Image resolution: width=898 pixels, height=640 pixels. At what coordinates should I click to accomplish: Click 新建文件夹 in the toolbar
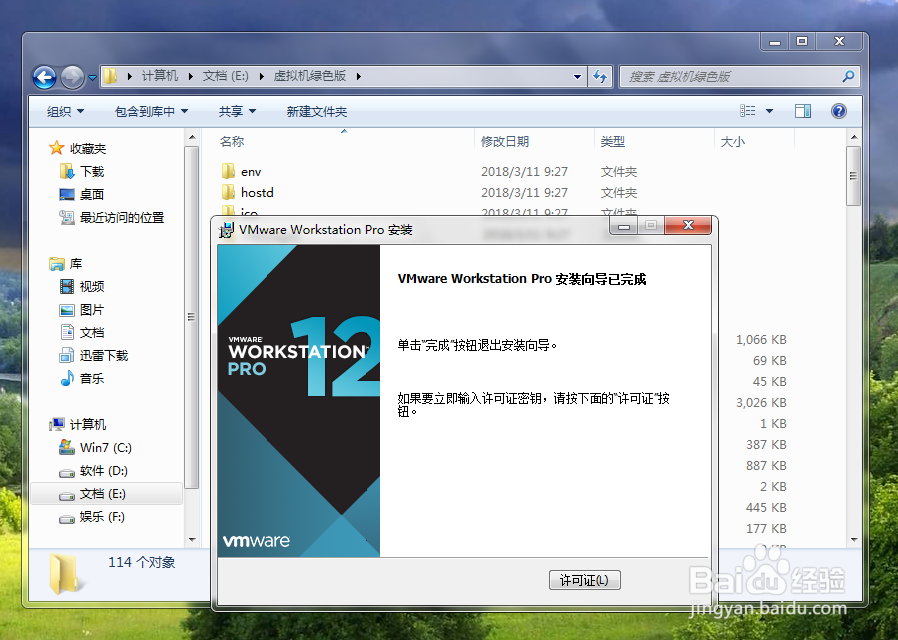click(317, 112)
